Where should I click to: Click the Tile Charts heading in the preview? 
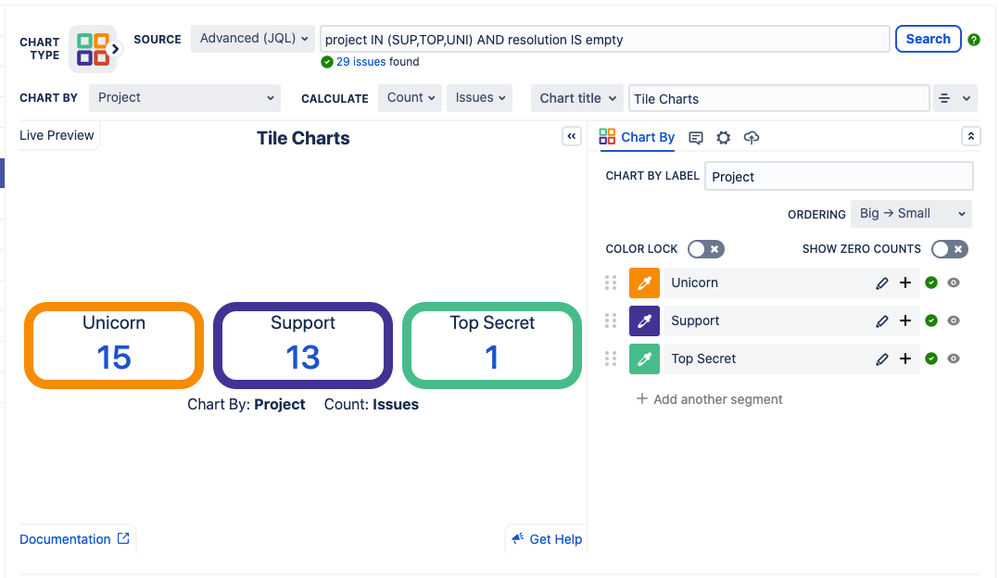(x=303, y=138)
